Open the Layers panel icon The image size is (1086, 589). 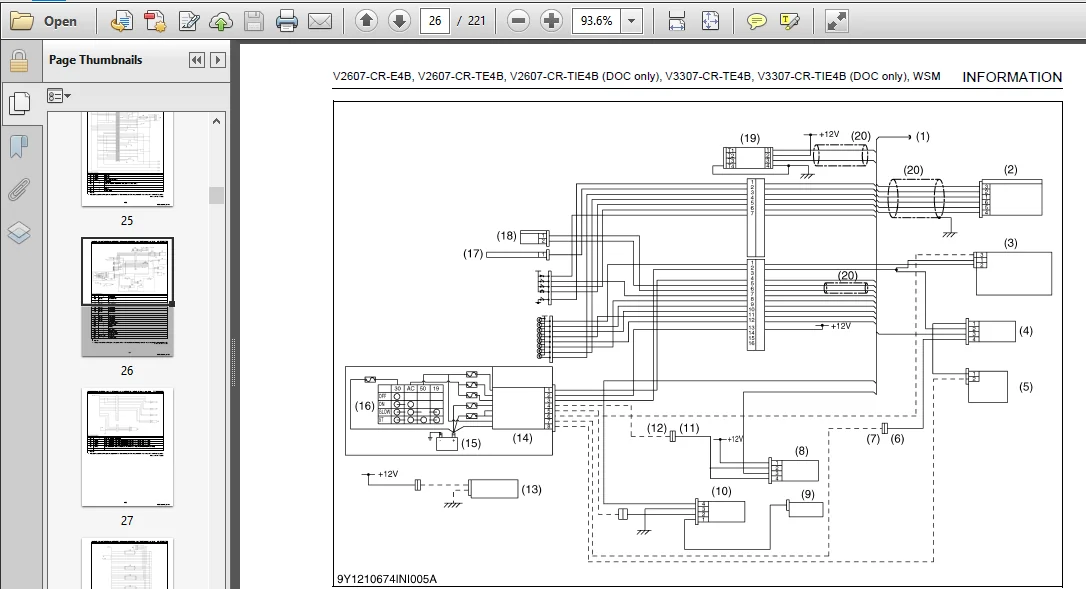(19, 232)
